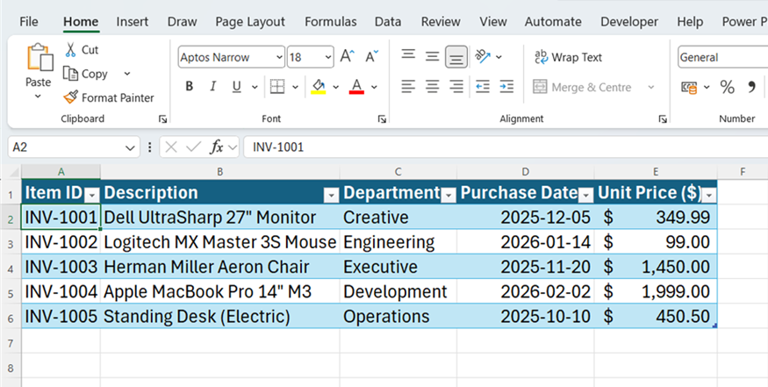Open the font size 18 dropdown
Image resolution: width=768 pixels, height=387 pixels.
(328, 57)
